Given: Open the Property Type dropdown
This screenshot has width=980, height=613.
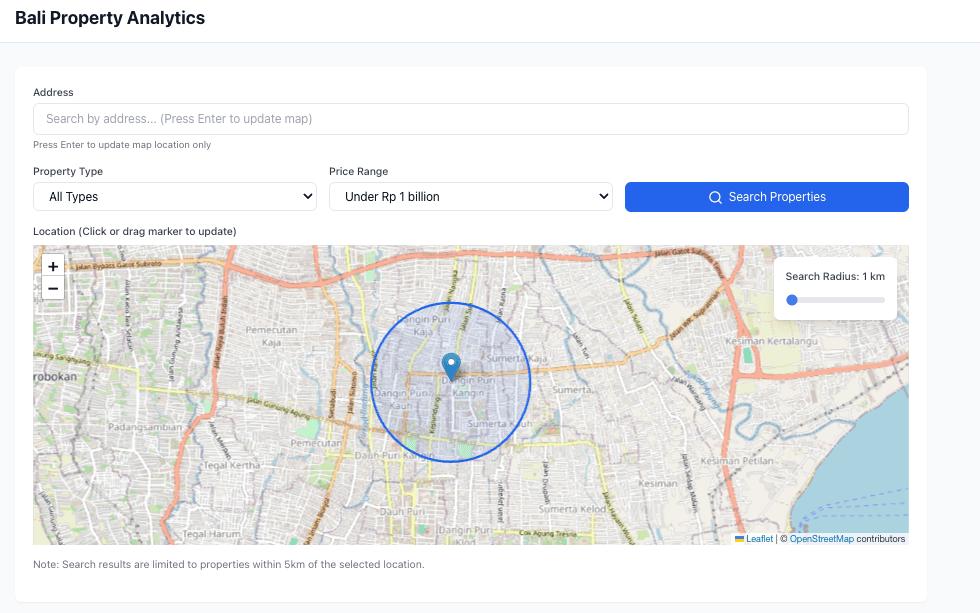Looking at the screenshot, I should point(174,197).
